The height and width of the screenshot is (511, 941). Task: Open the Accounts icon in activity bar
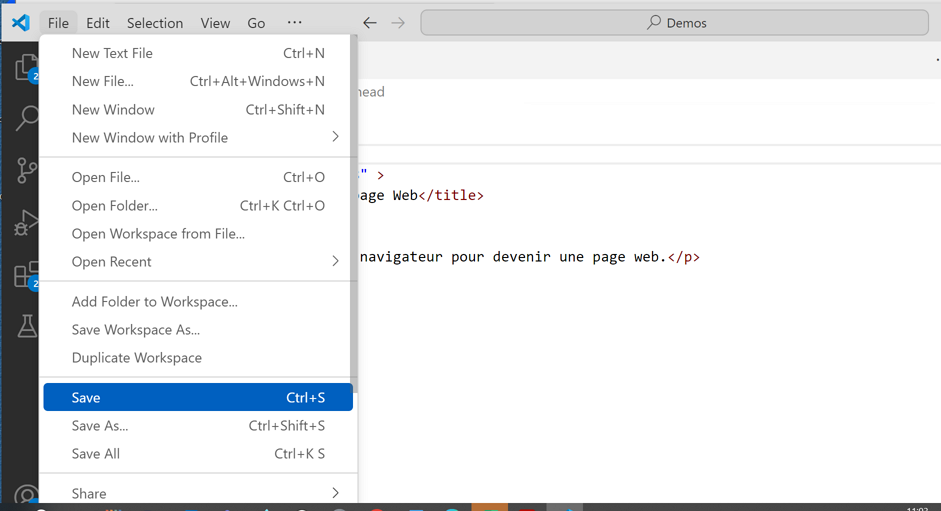[26, 494]
